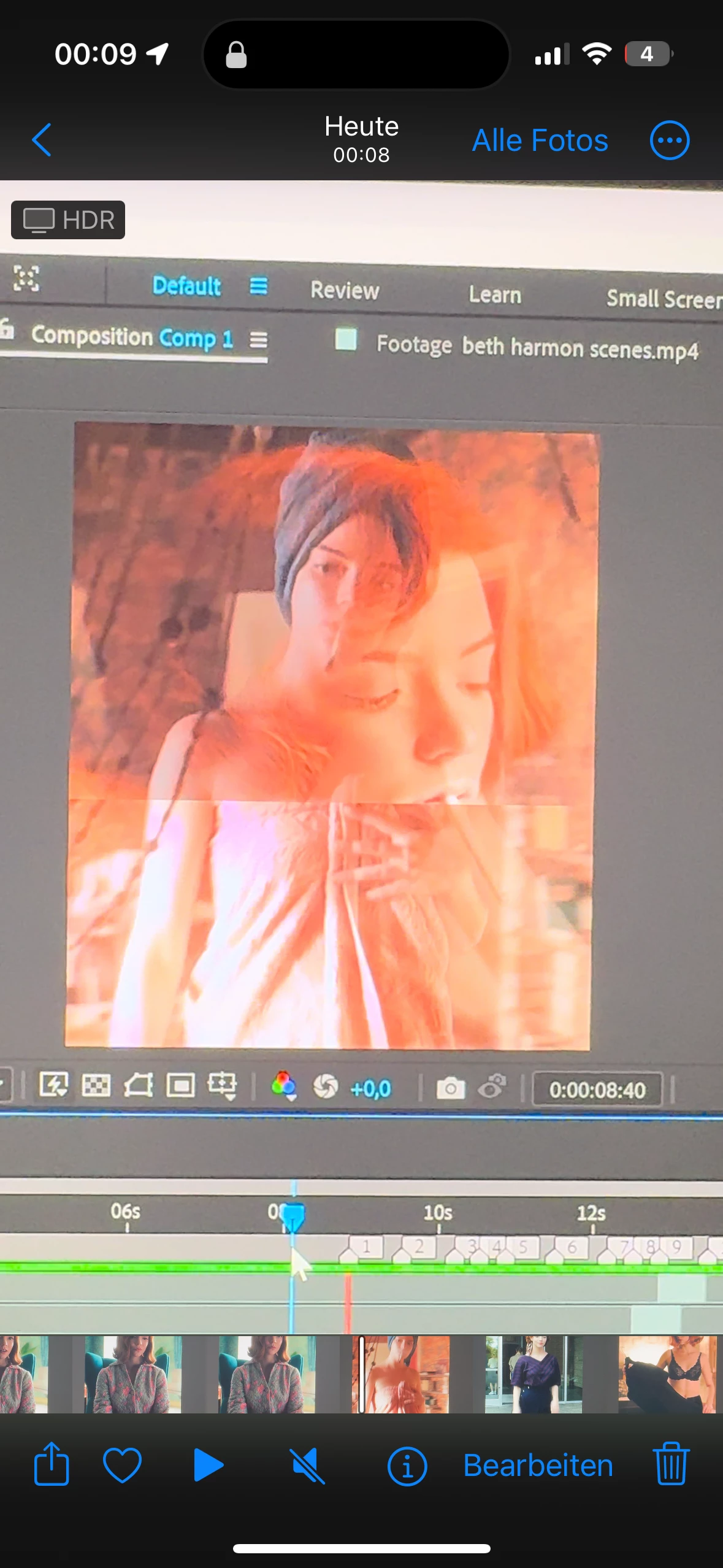Viewport: 723px width, 1568px height.
Task: Select timeline marker 1
Action: 366,1247
